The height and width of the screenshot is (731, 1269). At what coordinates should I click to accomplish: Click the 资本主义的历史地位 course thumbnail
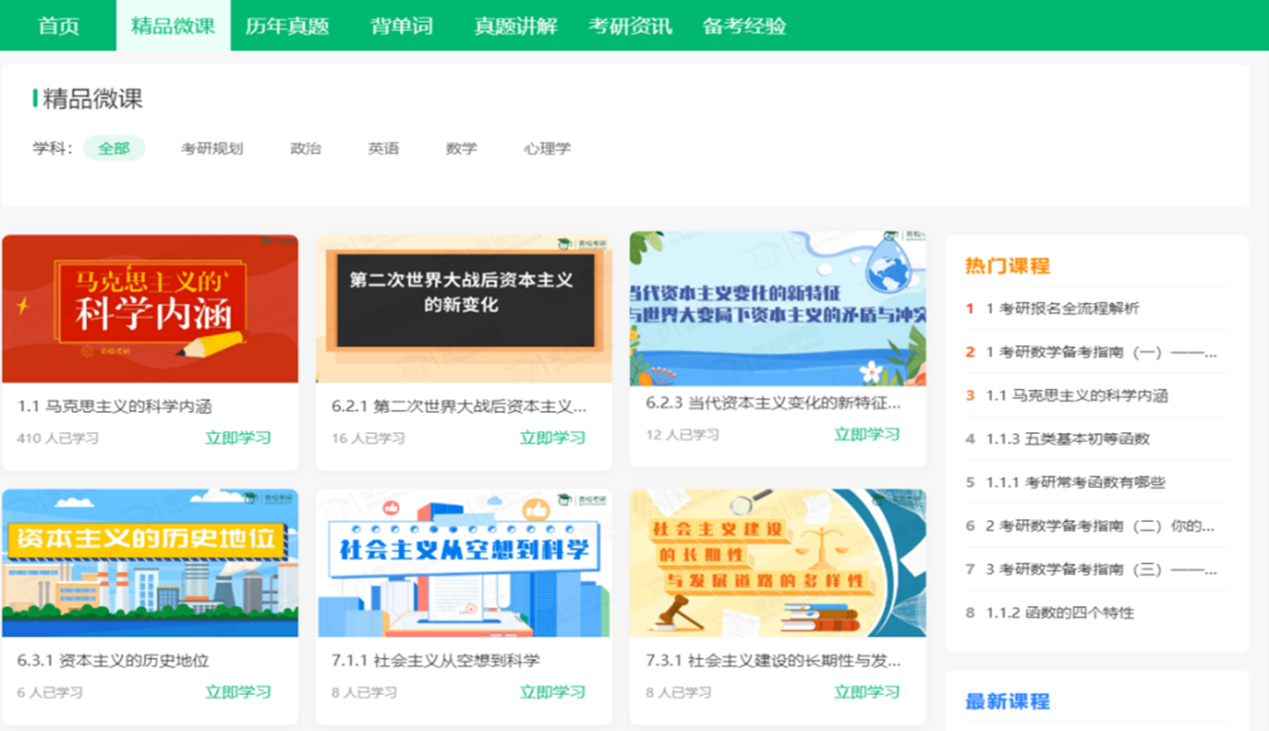point(150,563)
